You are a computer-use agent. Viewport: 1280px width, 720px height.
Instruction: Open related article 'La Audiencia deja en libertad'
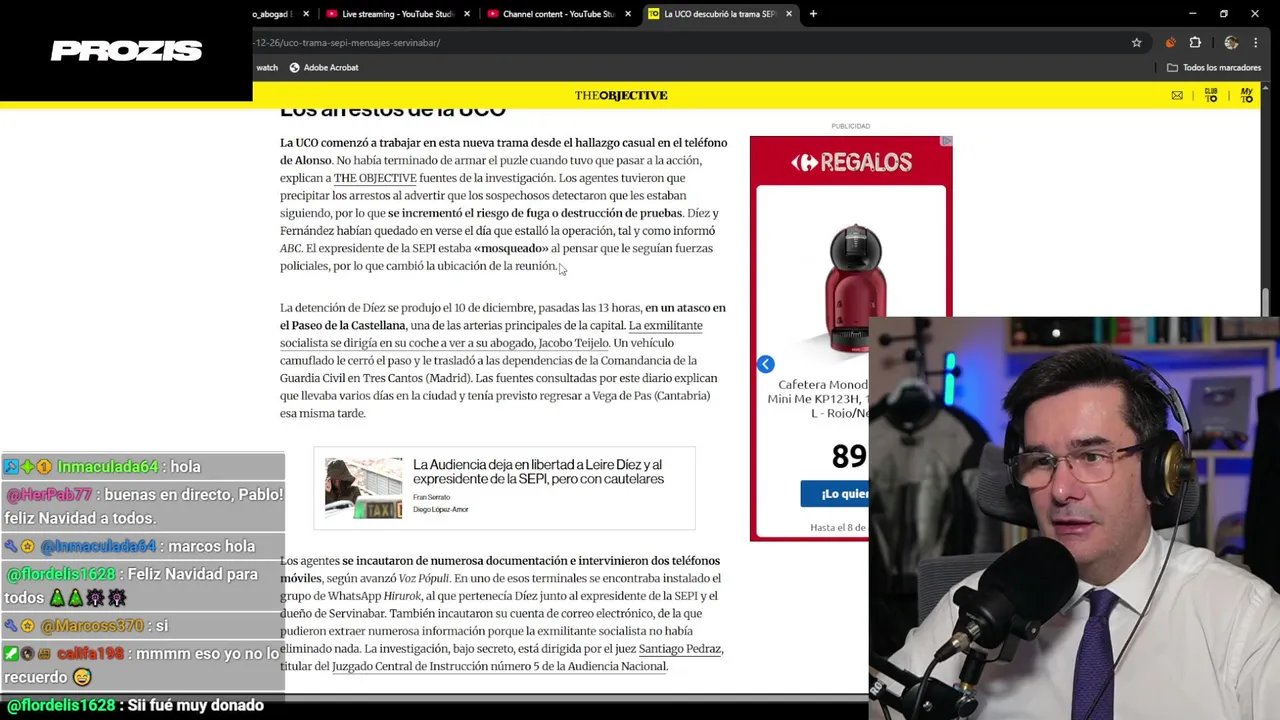[x=538, y=472]
